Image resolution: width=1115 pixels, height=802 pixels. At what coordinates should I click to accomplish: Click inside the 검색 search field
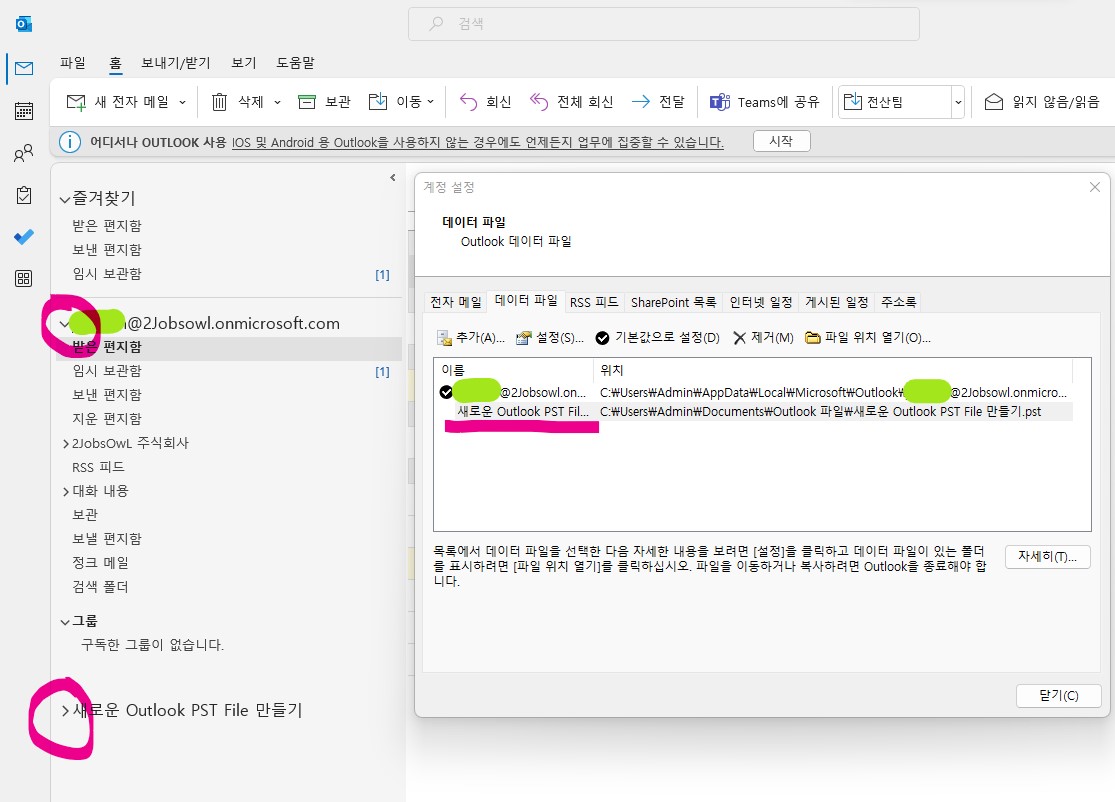click(x=662, y=24)
